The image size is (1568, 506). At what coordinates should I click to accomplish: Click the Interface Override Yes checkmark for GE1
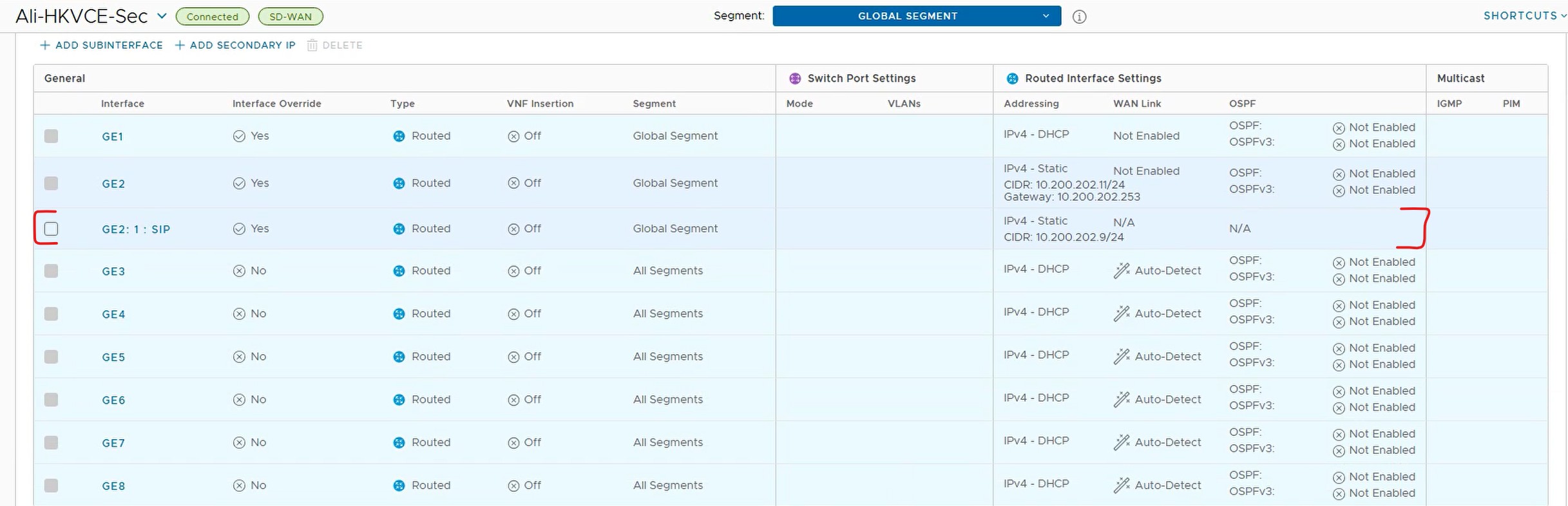pos(239,136)
